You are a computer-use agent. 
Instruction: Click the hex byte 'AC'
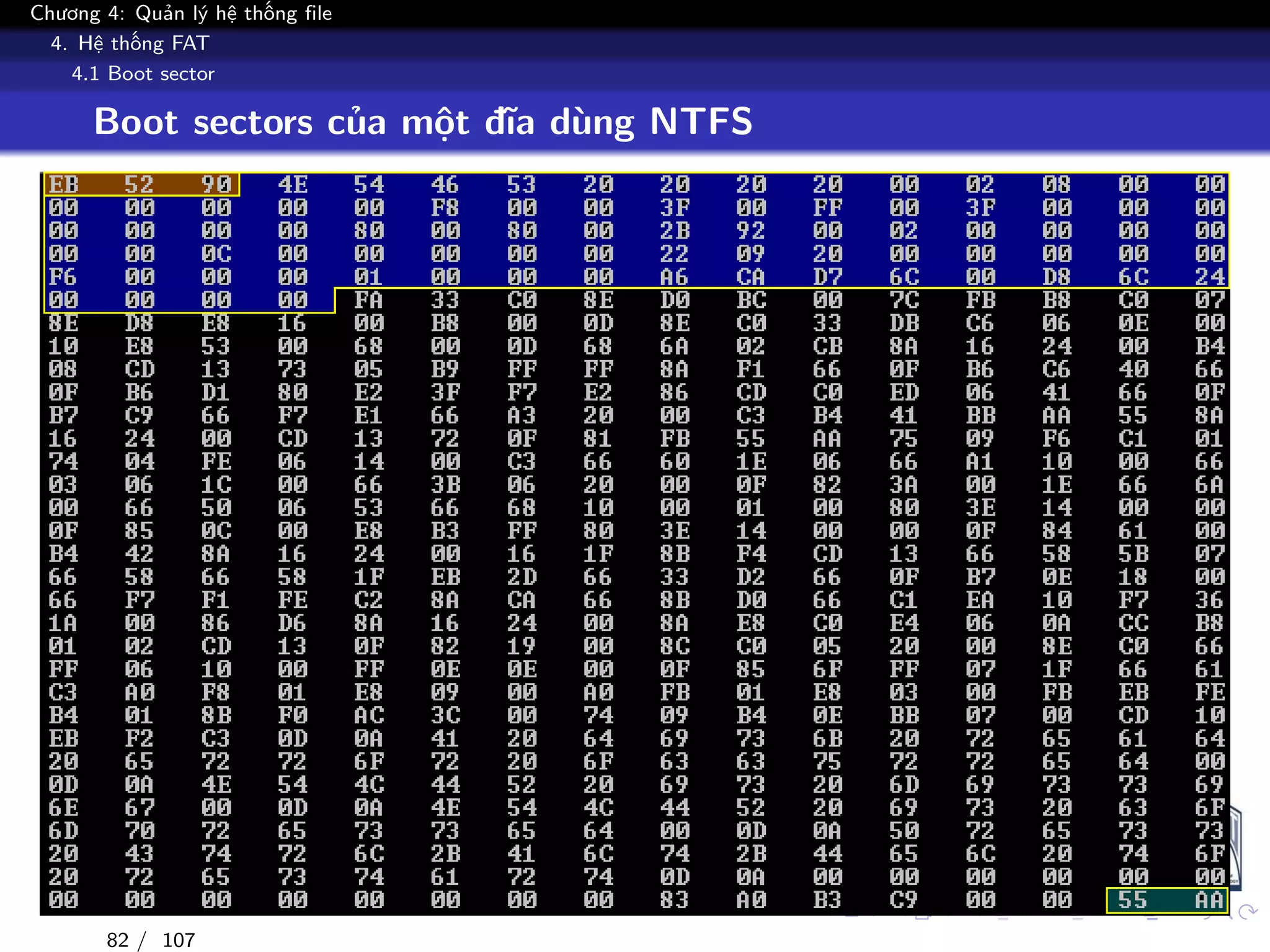point(369,716)
